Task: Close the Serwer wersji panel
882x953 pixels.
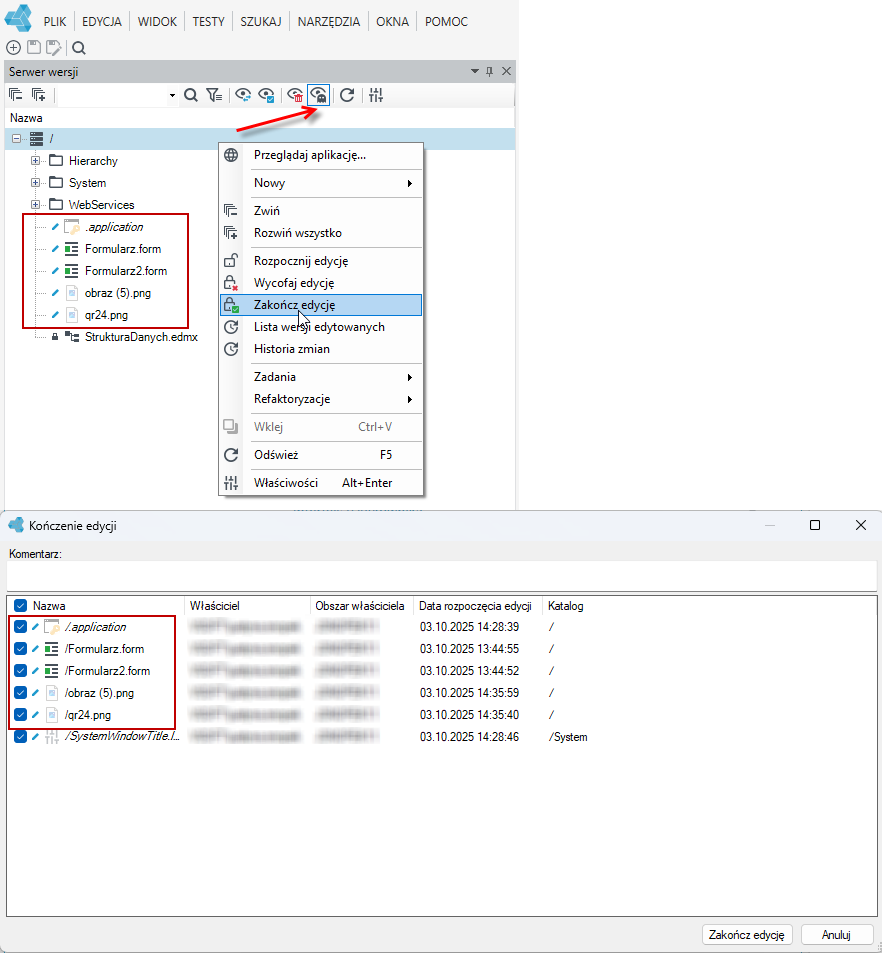Action: [506, 72]
